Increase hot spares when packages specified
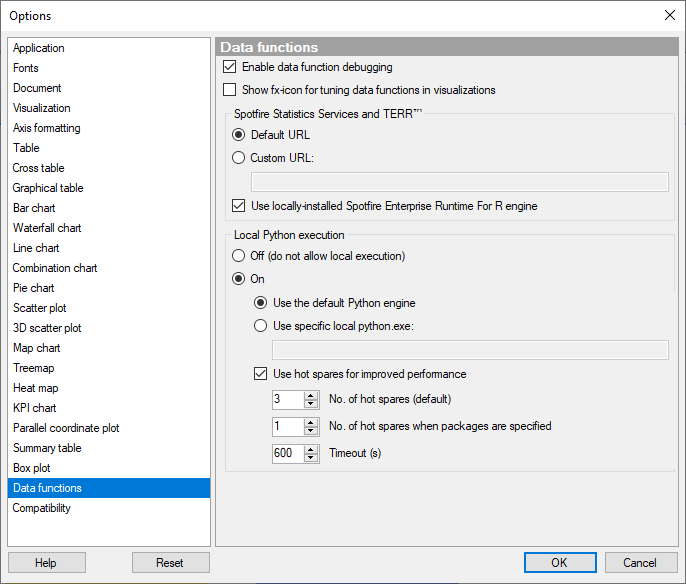Screen dimensions: 686x584 point(311,422)
